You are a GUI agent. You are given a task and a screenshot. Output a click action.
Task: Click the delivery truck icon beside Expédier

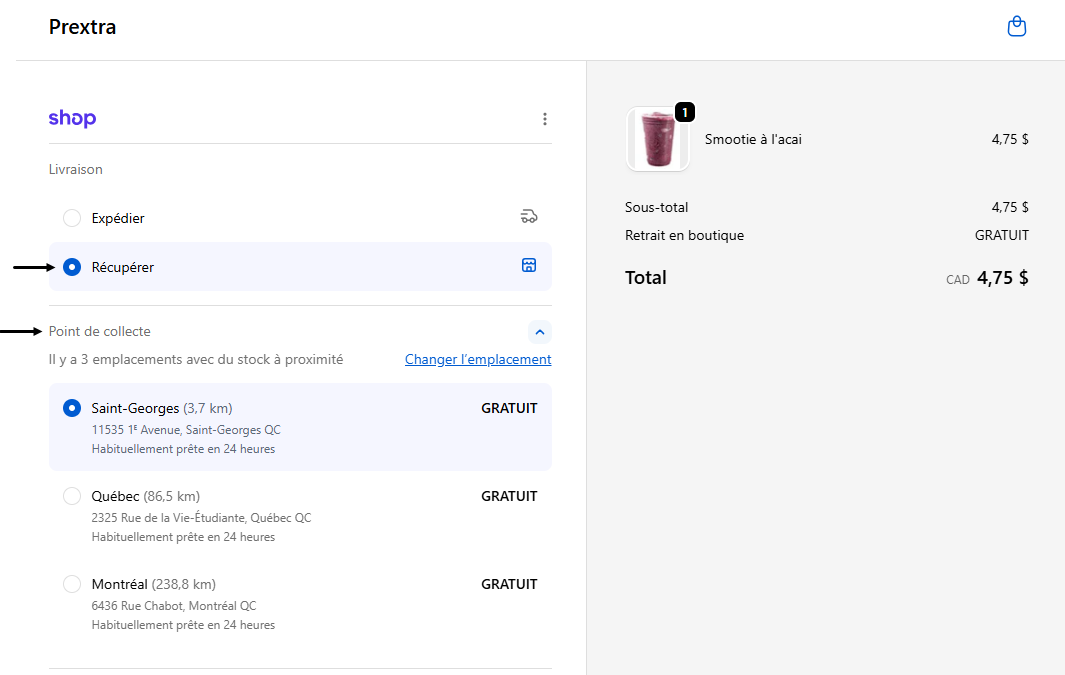(529, 217)
